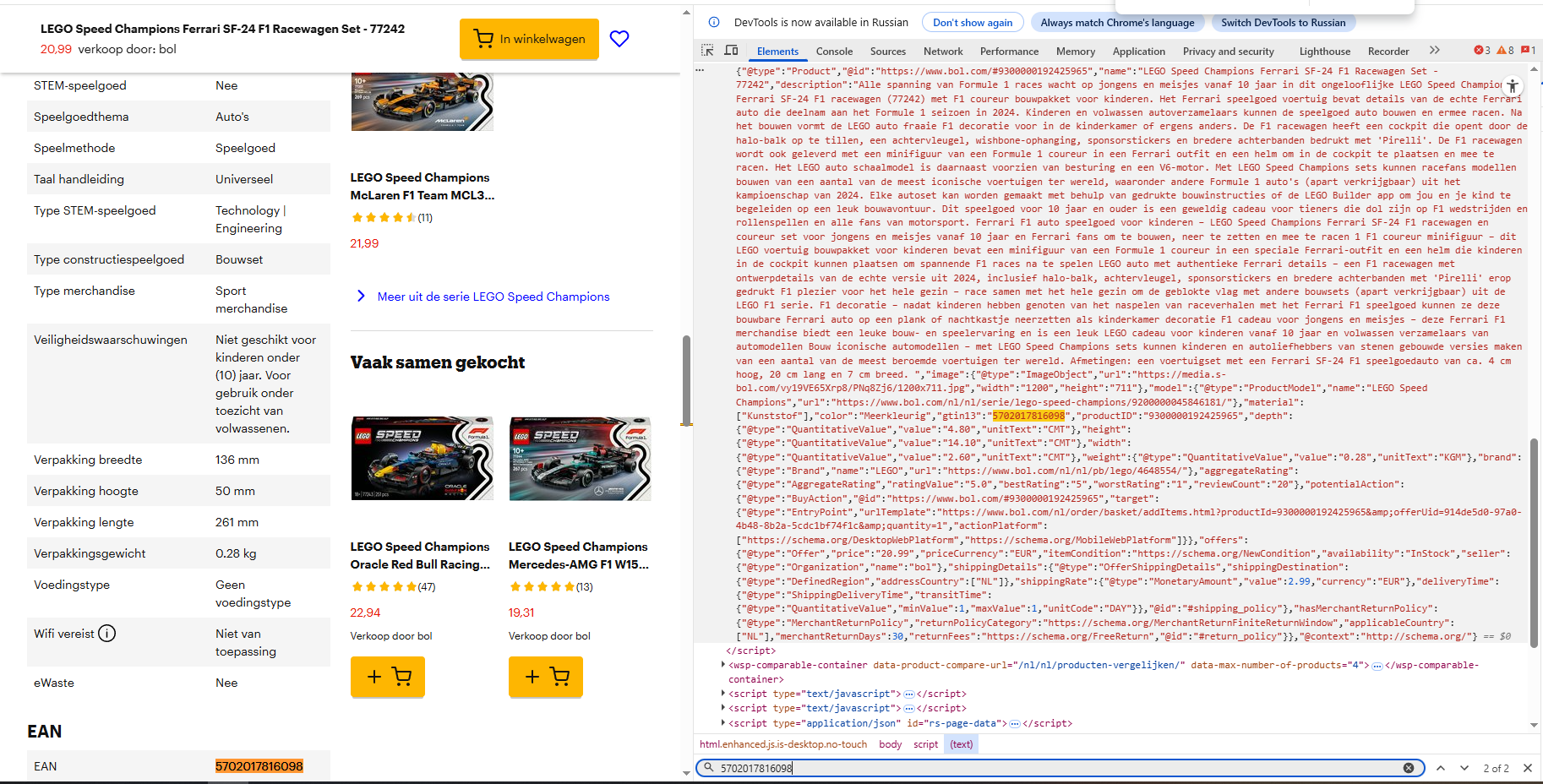Screen dimensions: 1543x784
Task: Go to the previous search match
Action: [x=1441, y=768]
